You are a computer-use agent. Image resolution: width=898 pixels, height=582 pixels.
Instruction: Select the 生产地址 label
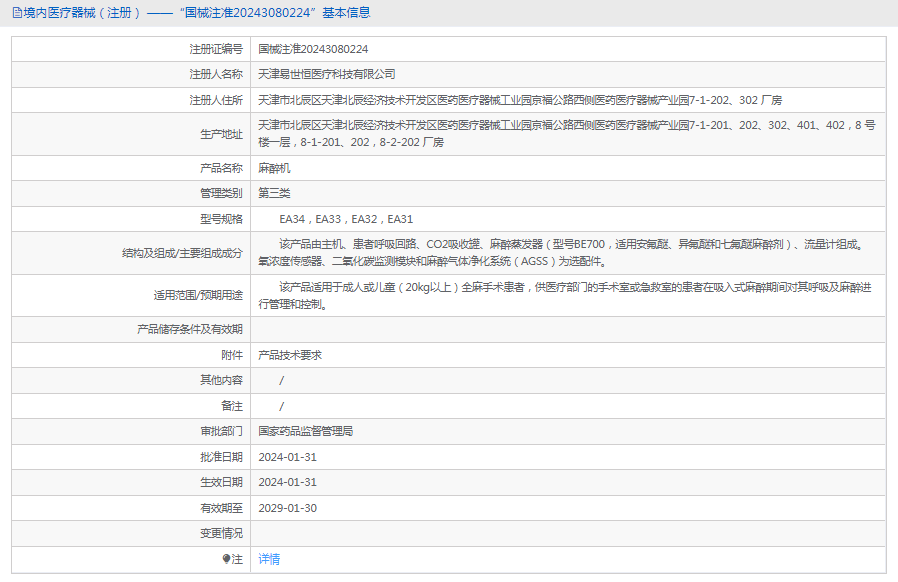tap(221, 134)
